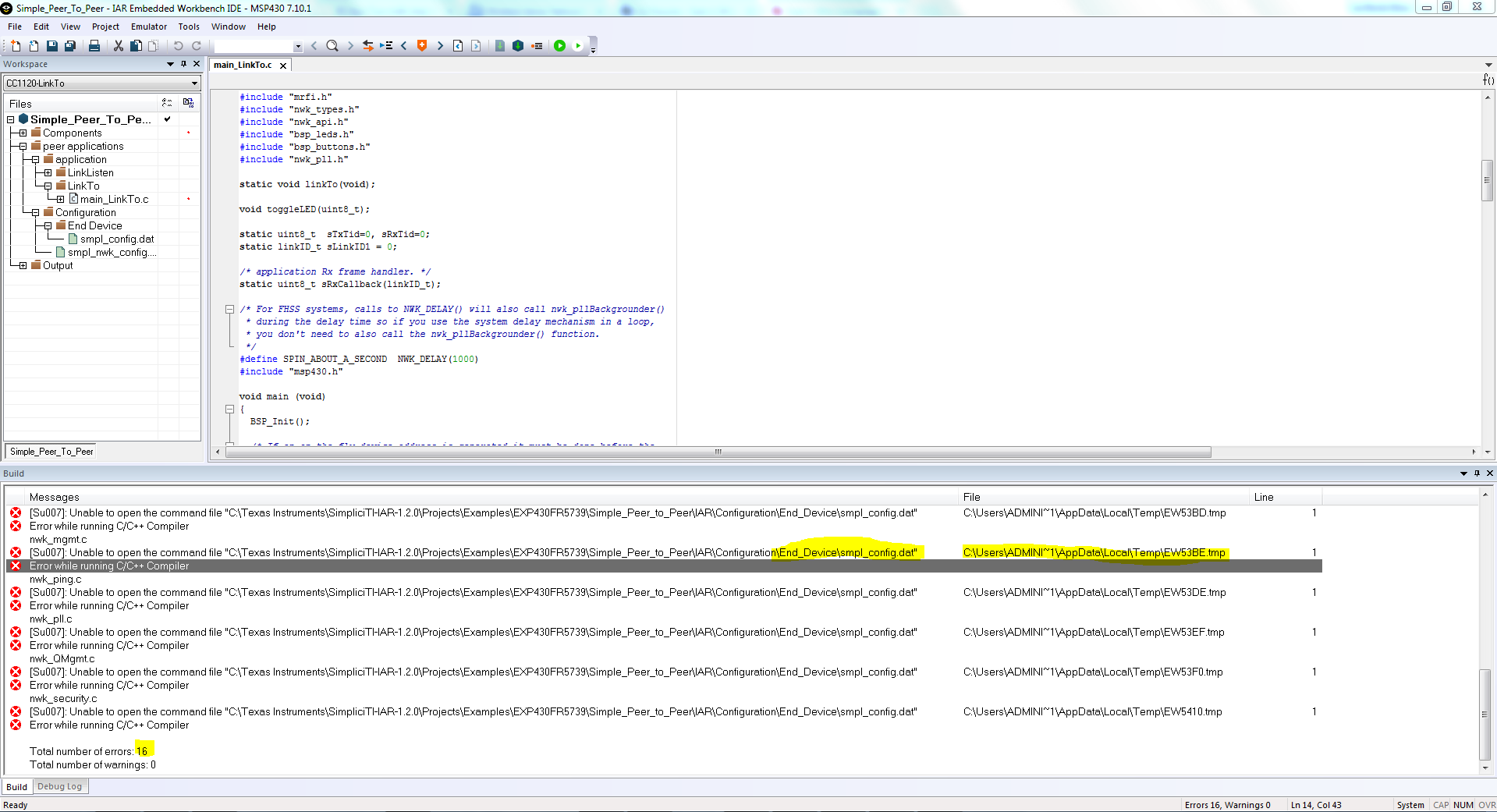Click the Find Previous arrow icon
The image size is (1497, 812).
click(314, 46)
